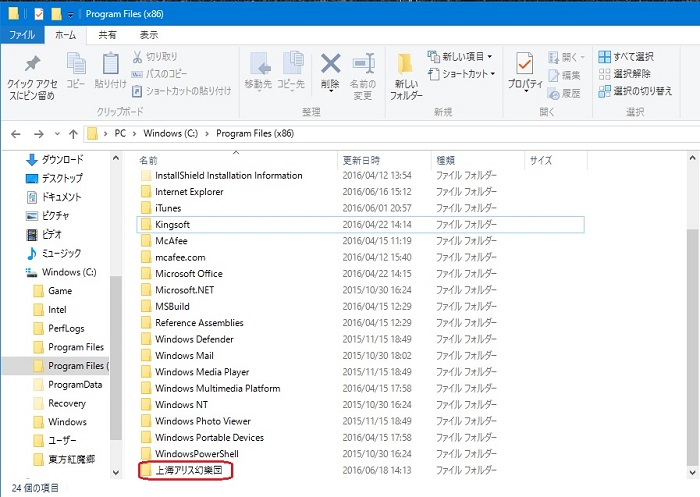Click the Copy ribbon icon
Viewport: 700px width, 497px height.
pyautogui.click(x=76, y=71)
